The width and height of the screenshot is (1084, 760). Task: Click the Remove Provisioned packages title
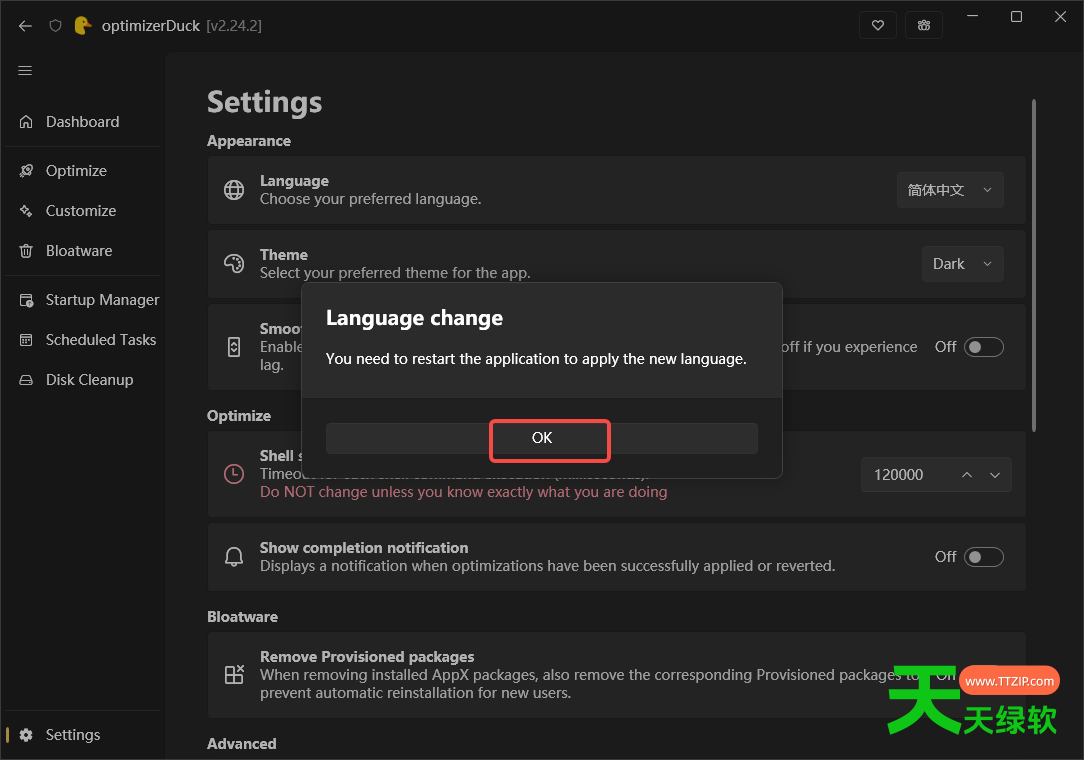[x=367, y=657]
